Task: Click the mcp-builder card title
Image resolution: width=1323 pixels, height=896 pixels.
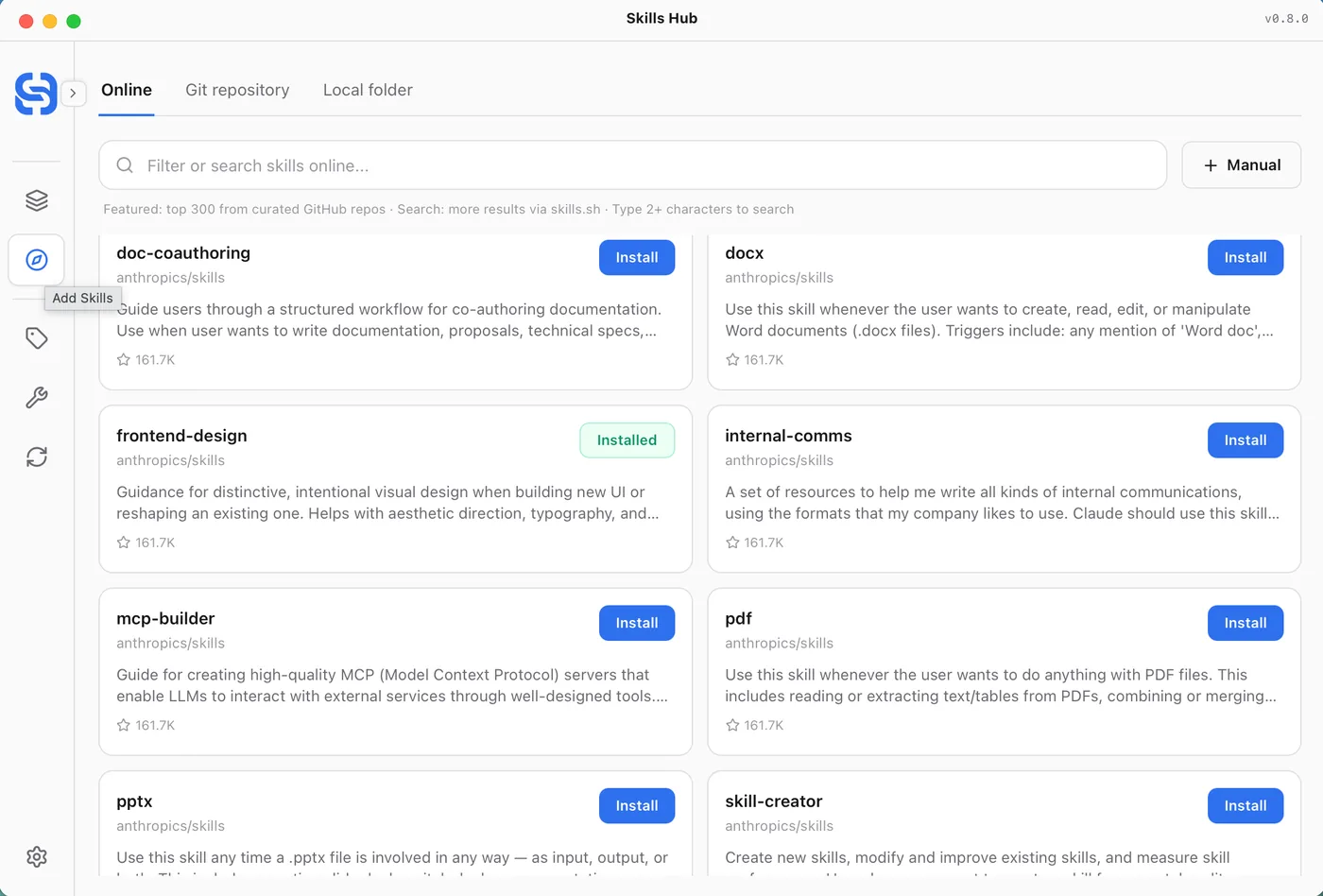Action: click(x=165, y=618)
